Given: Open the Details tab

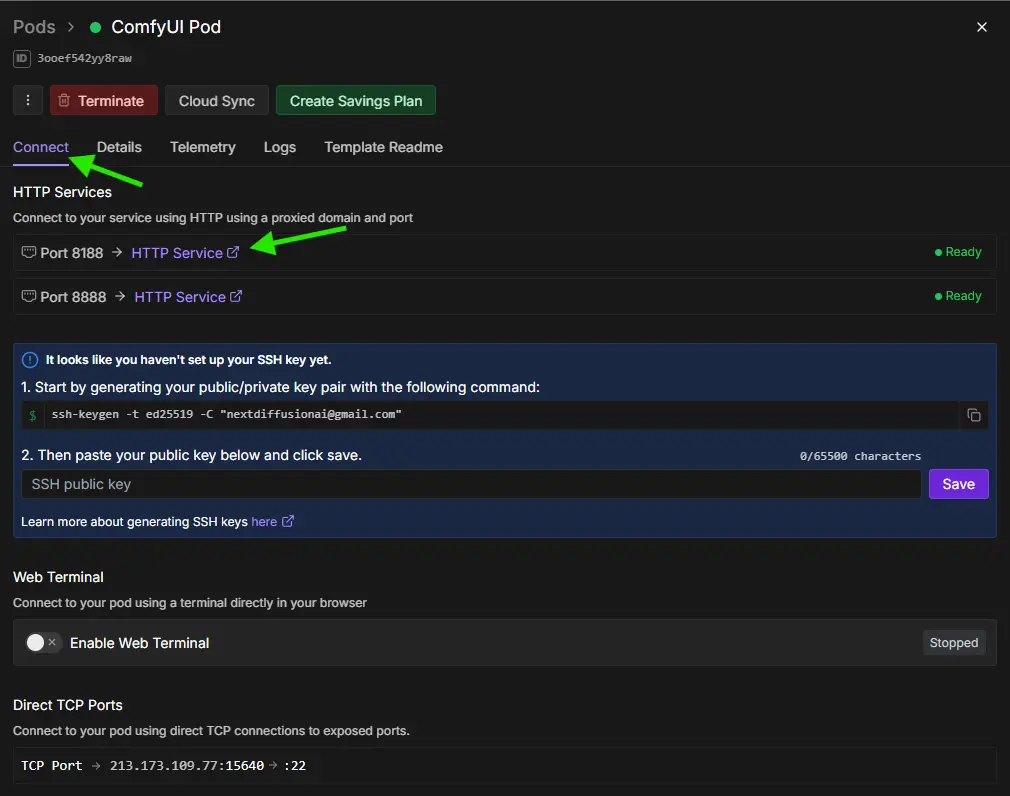Looking at the screenshot, I should coord(119,147).
